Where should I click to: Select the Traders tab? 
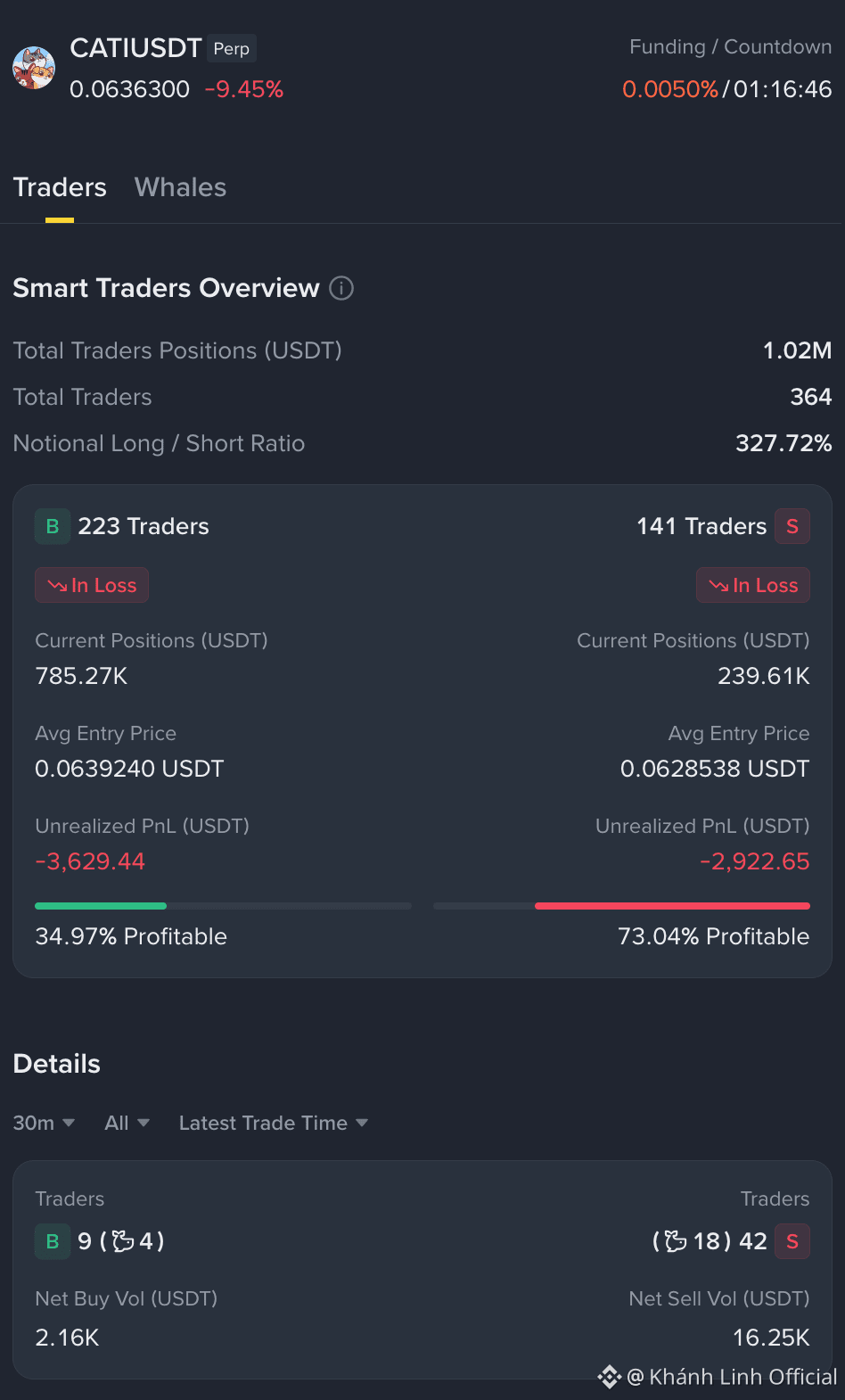coord(60,187)
